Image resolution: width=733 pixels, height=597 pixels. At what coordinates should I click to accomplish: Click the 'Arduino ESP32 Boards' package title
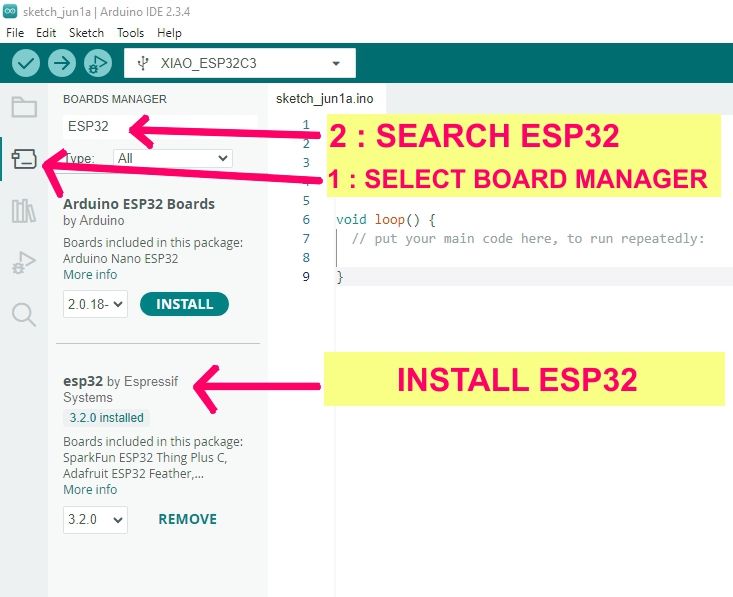click(139, 204)
